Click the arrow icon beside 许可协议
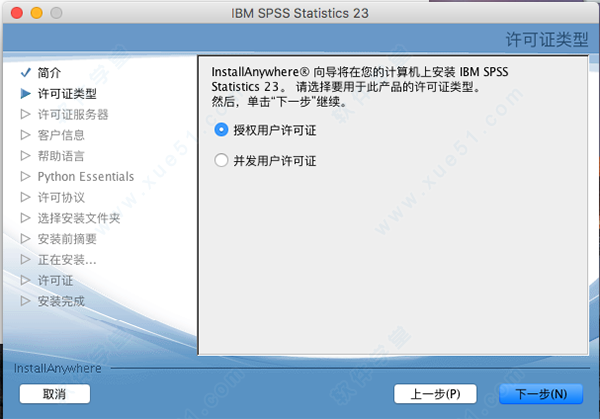The width and height of the screenshot is (600, 419). tap(26, 197)
